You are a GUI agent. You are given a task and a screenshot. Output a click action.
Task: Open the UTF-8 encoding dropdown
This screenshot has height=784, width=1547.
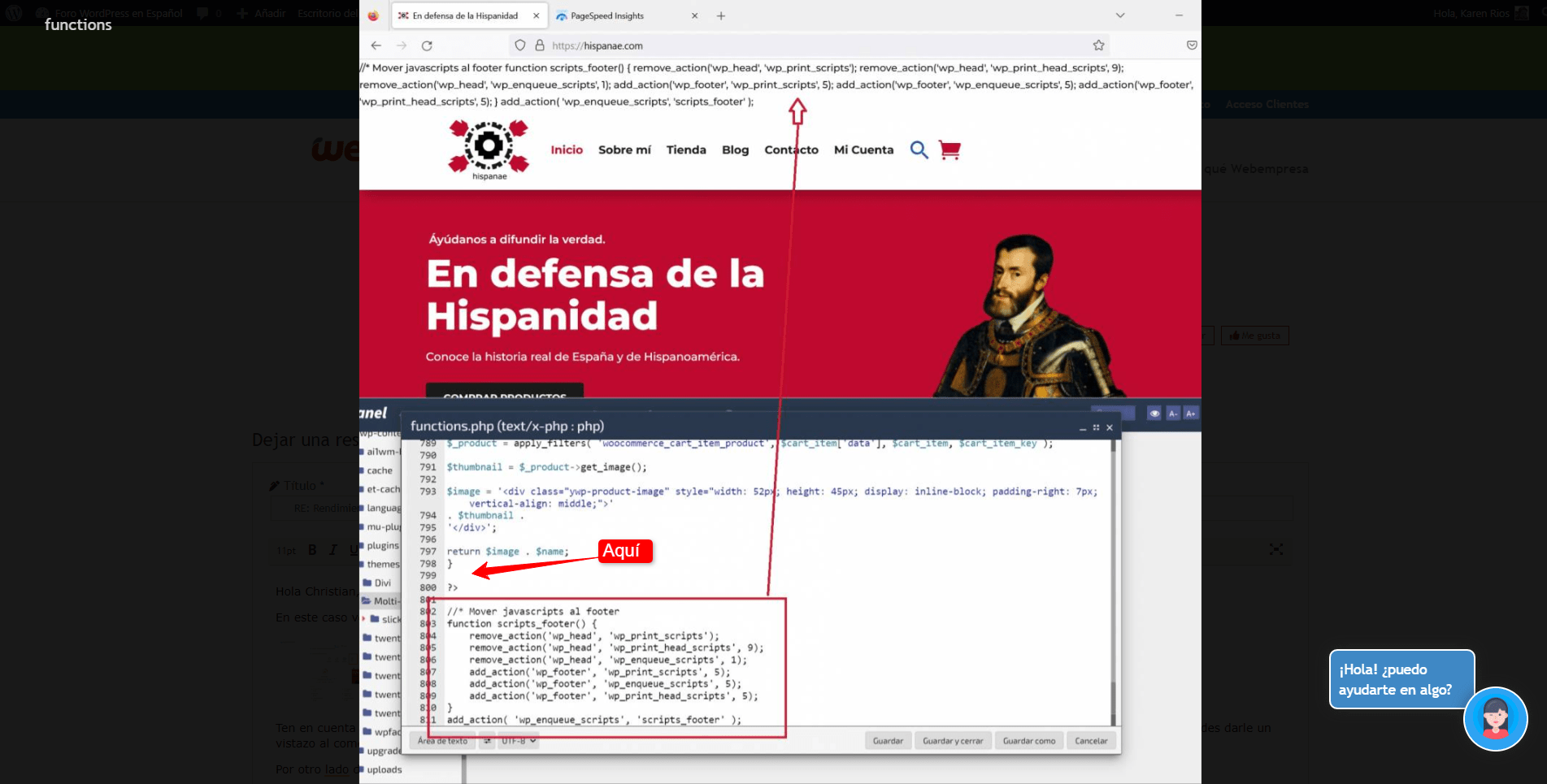pos(519,741)
